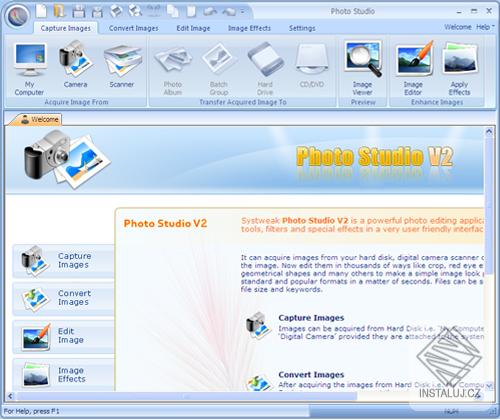Open the Help dropdown menu
This screenshot has height=420, width=500.
tap(485, 27)
